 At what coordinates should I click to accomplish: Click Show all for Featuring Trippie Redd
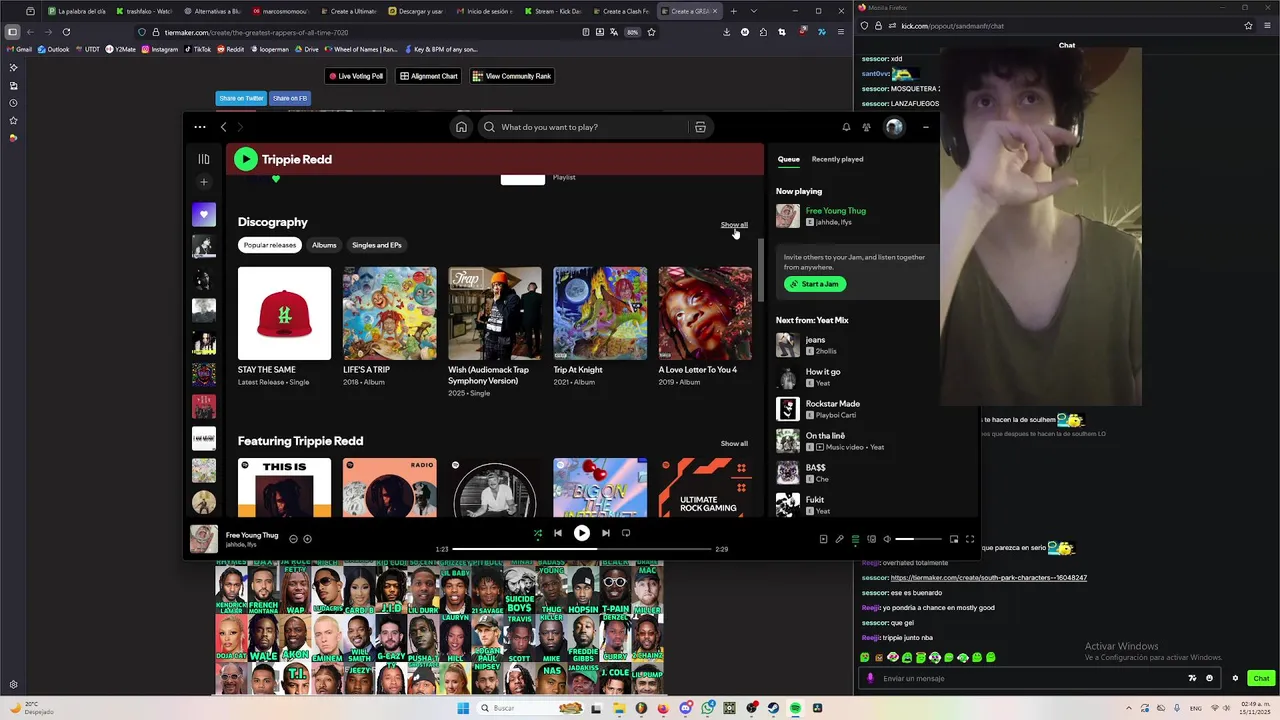tap(734, 443)
